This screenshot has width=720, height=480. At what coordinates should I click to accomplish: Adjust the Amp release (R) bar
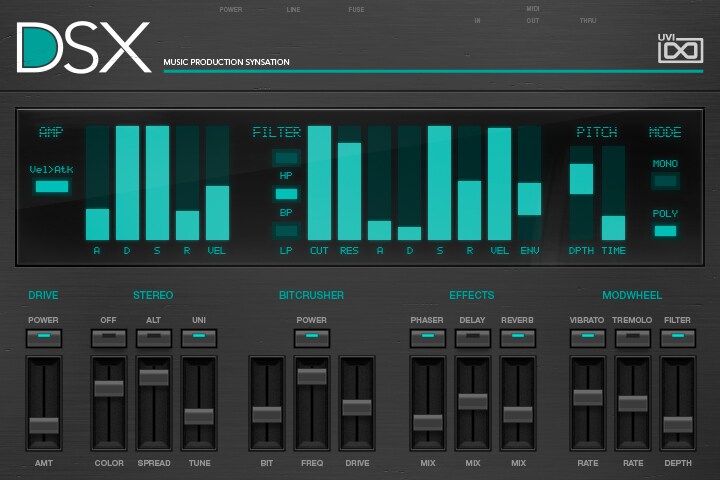187,183
